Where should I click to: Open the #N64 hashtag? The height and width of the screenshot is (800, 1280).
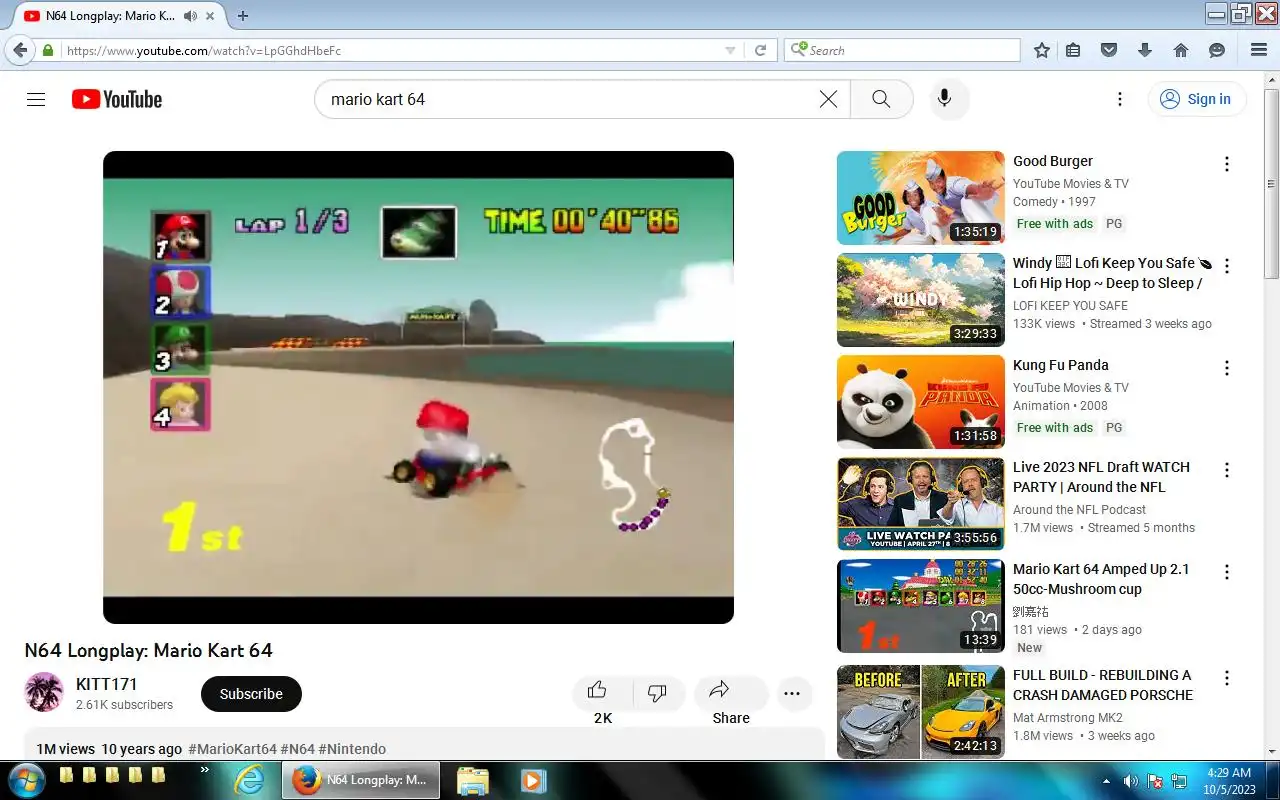tap(297, 749)
